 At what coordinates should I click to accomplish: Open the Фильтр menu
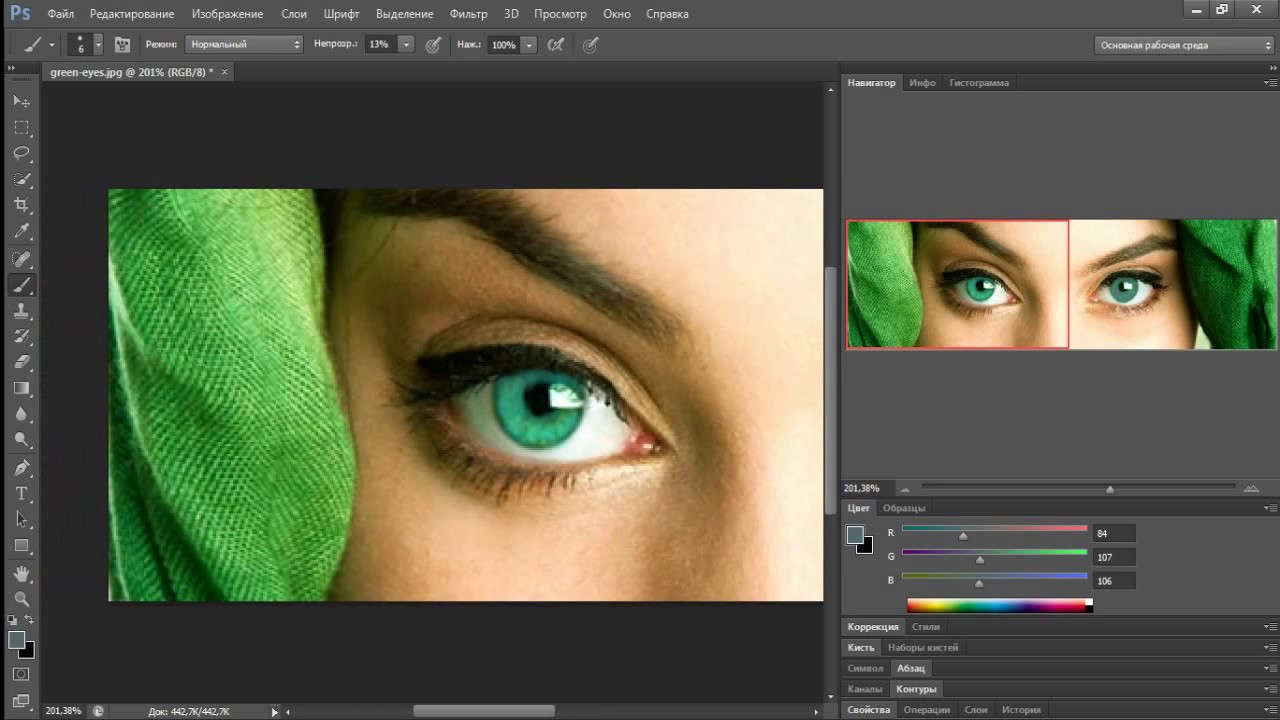tap(468, 14)
